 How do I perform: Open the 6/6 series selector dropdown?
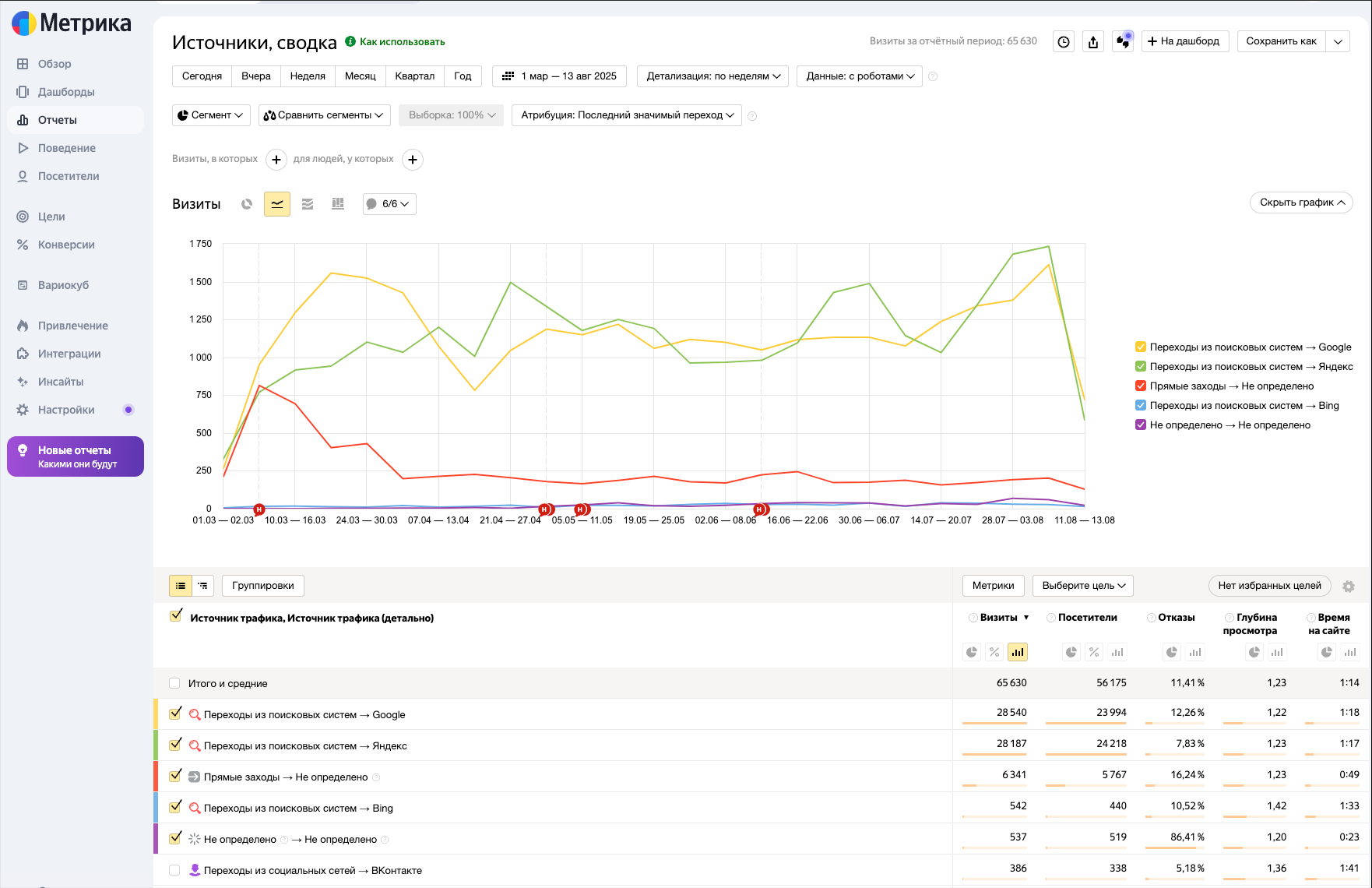pos(389,204)
